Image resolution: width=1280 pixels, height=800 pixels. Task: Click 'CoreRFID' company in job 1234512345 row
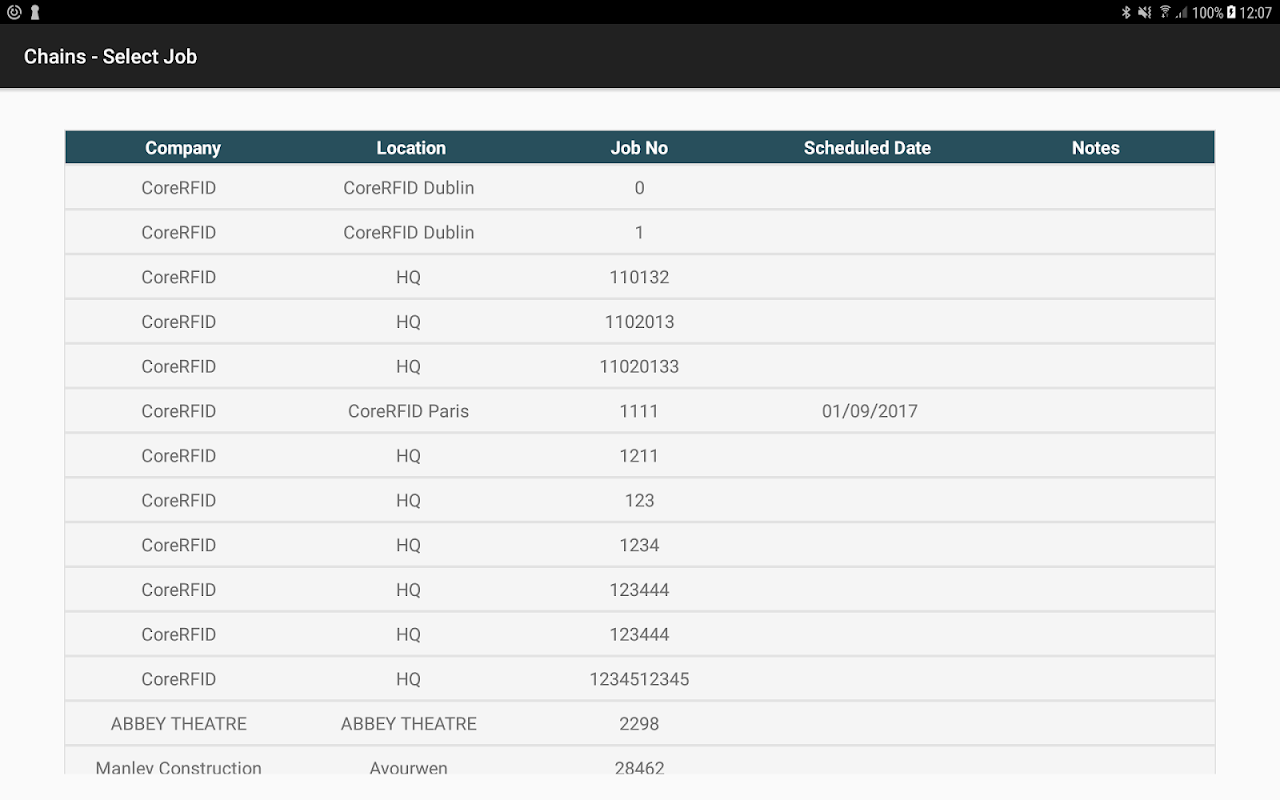pos(179,679)
